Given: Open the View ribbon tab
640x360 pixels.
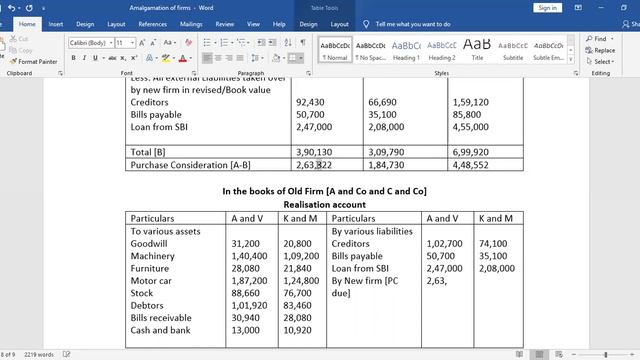Looking at the screenshot, I should click(x=253, y=24).
